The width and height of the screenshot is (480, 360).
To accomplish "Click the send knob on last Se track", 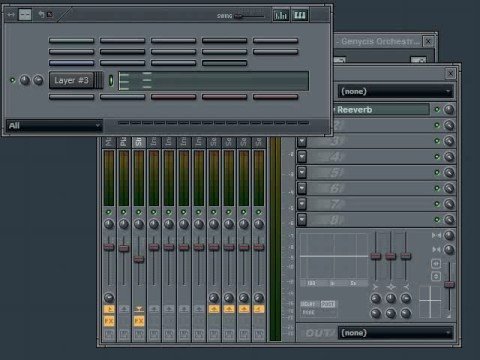I will (x=259, y=297).
